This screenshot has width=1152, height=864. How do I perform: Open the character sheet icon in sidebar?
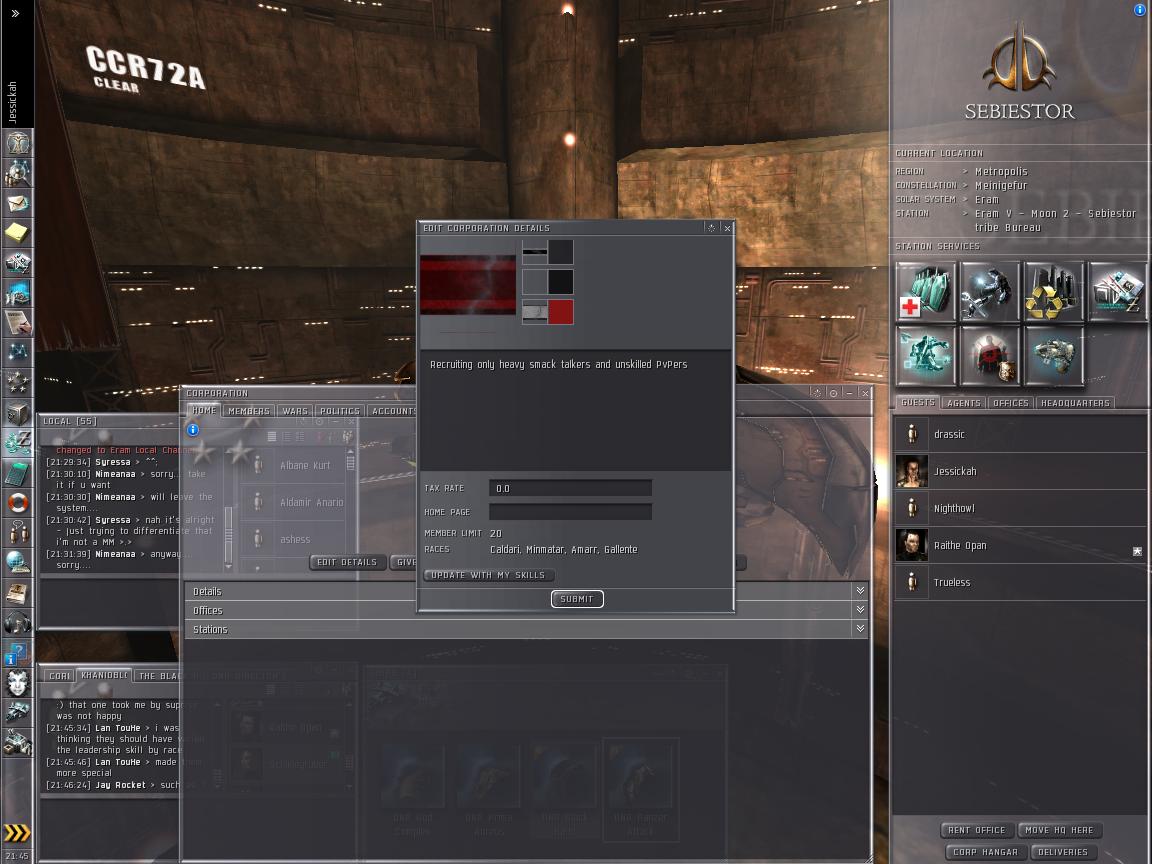(x=17, y=143)
